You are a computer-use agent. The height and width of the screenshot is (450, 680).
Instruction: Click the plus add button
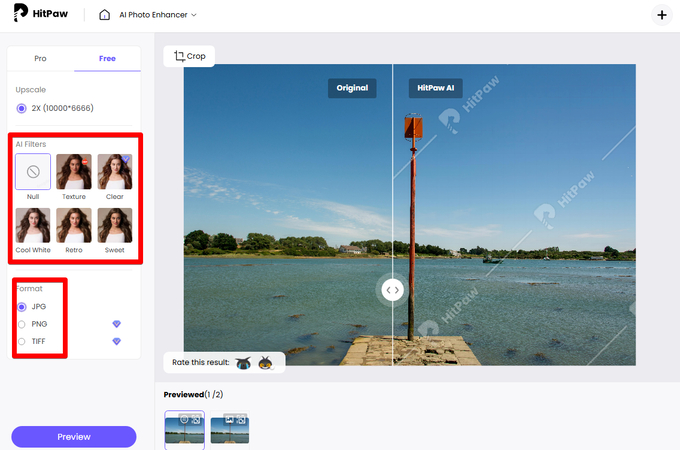click(662, 15)
